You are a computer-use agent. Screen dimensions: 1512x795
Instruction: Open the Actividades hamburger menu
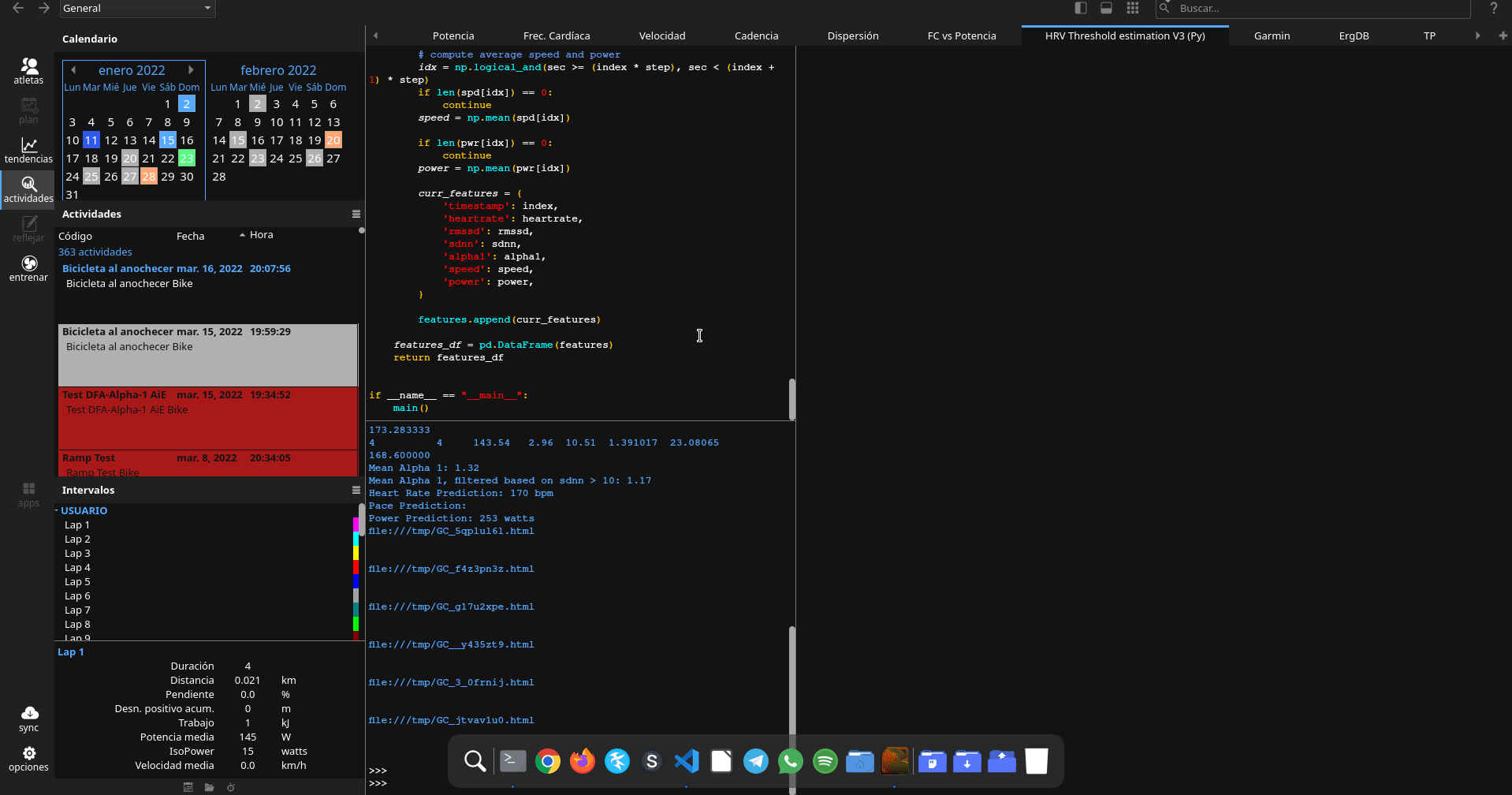[x=356, y=214]
